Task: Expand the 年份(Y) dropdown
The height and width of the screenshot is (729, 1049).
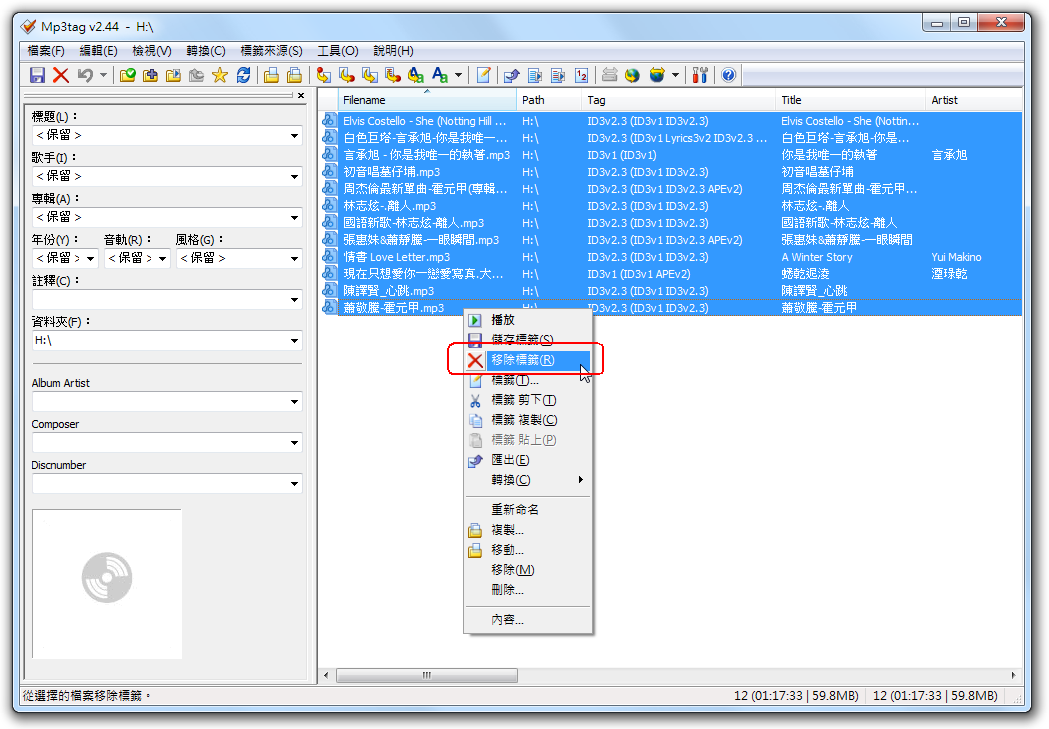Action: pos(90,258)
